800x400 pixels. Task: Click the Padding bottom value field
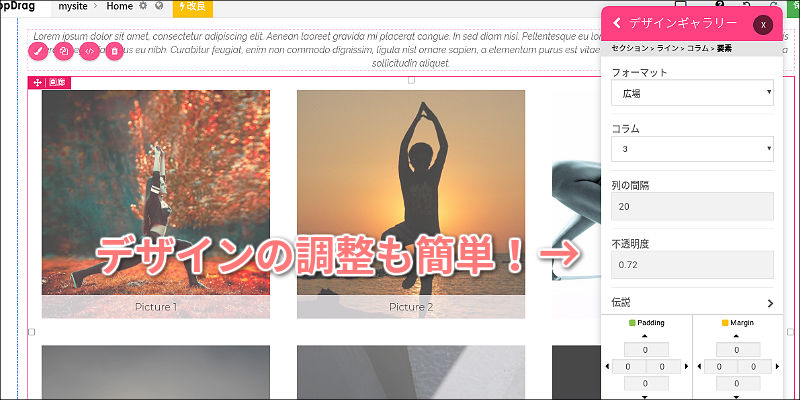646,383
